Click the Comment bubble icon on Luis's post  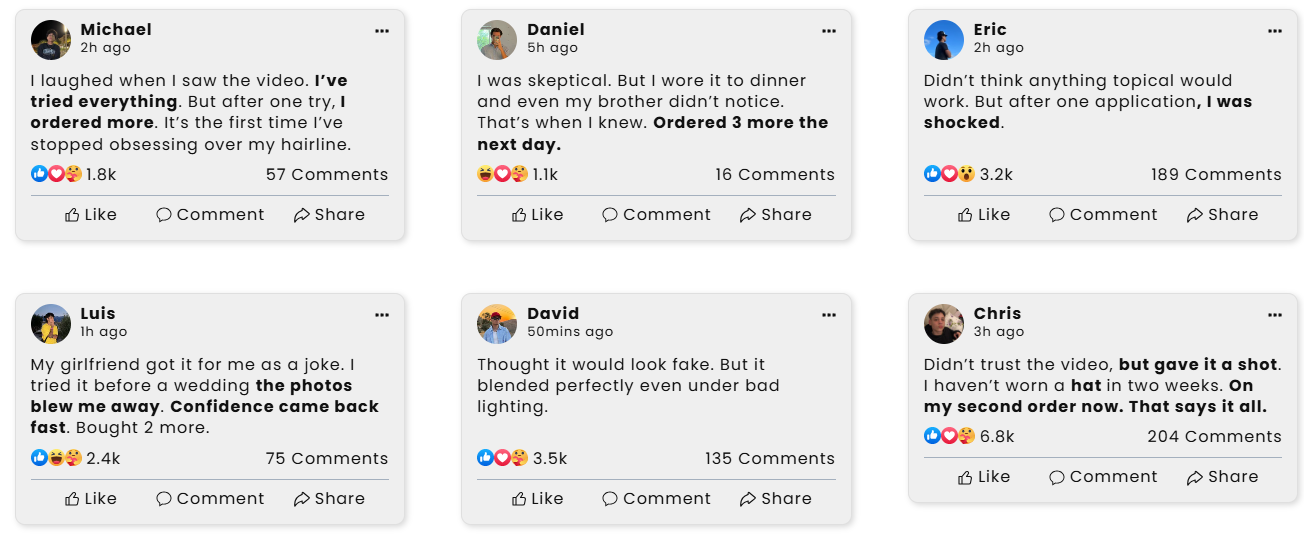(164, 499)
